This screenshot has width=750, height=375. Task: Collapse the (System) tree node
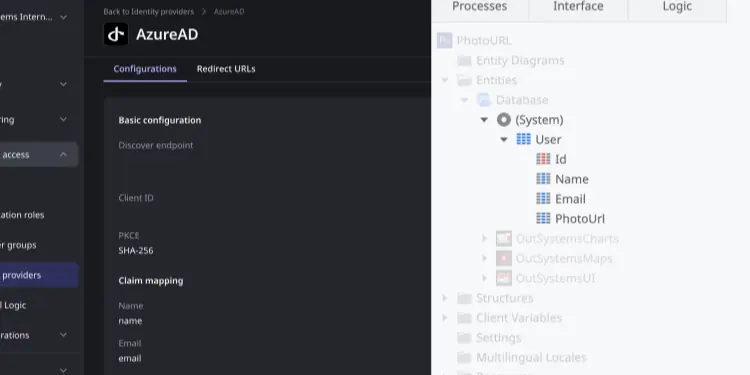coord(484,120)
